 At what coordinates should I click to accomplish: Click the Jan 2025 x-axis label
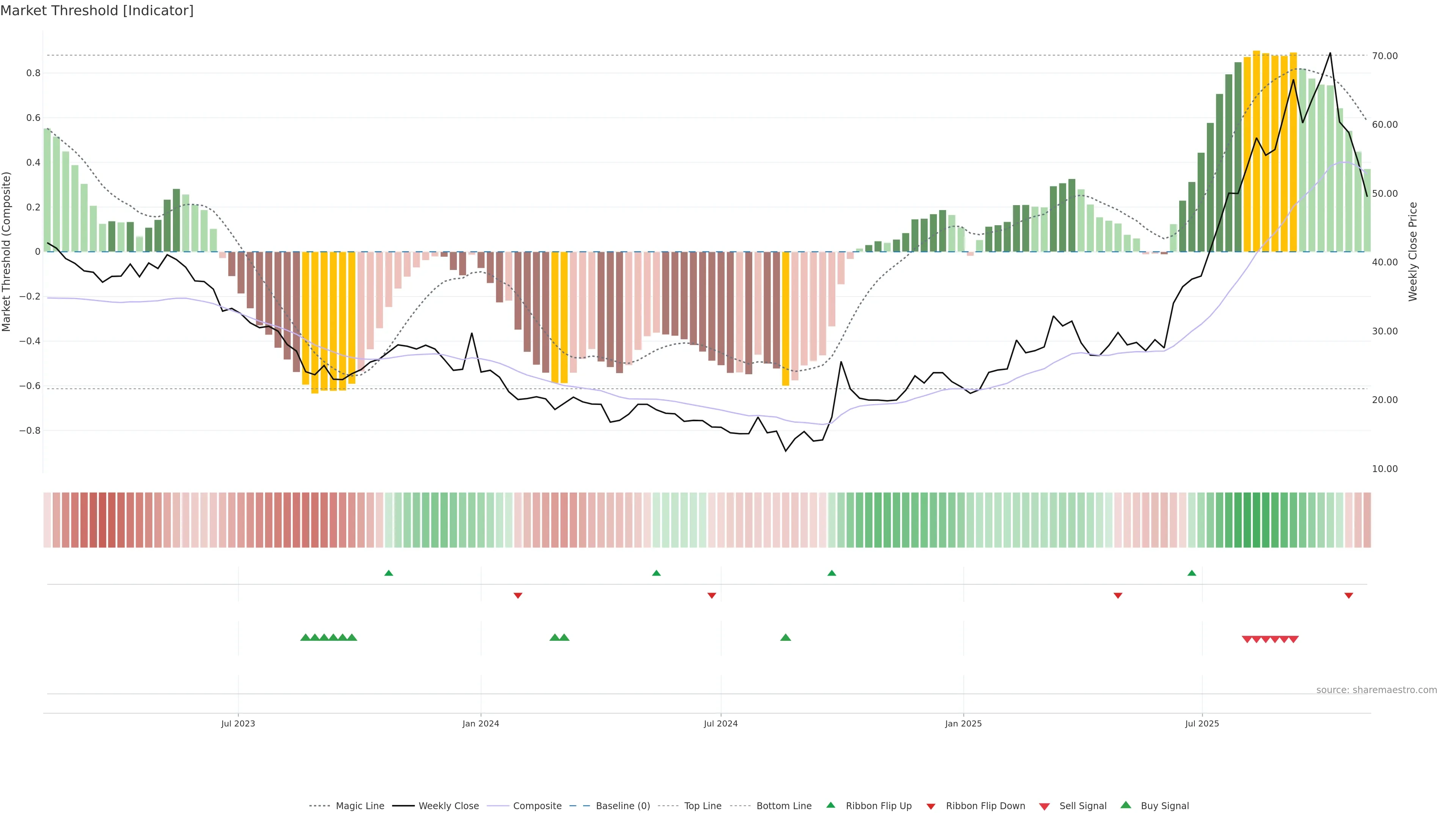(x=963, y=723)
